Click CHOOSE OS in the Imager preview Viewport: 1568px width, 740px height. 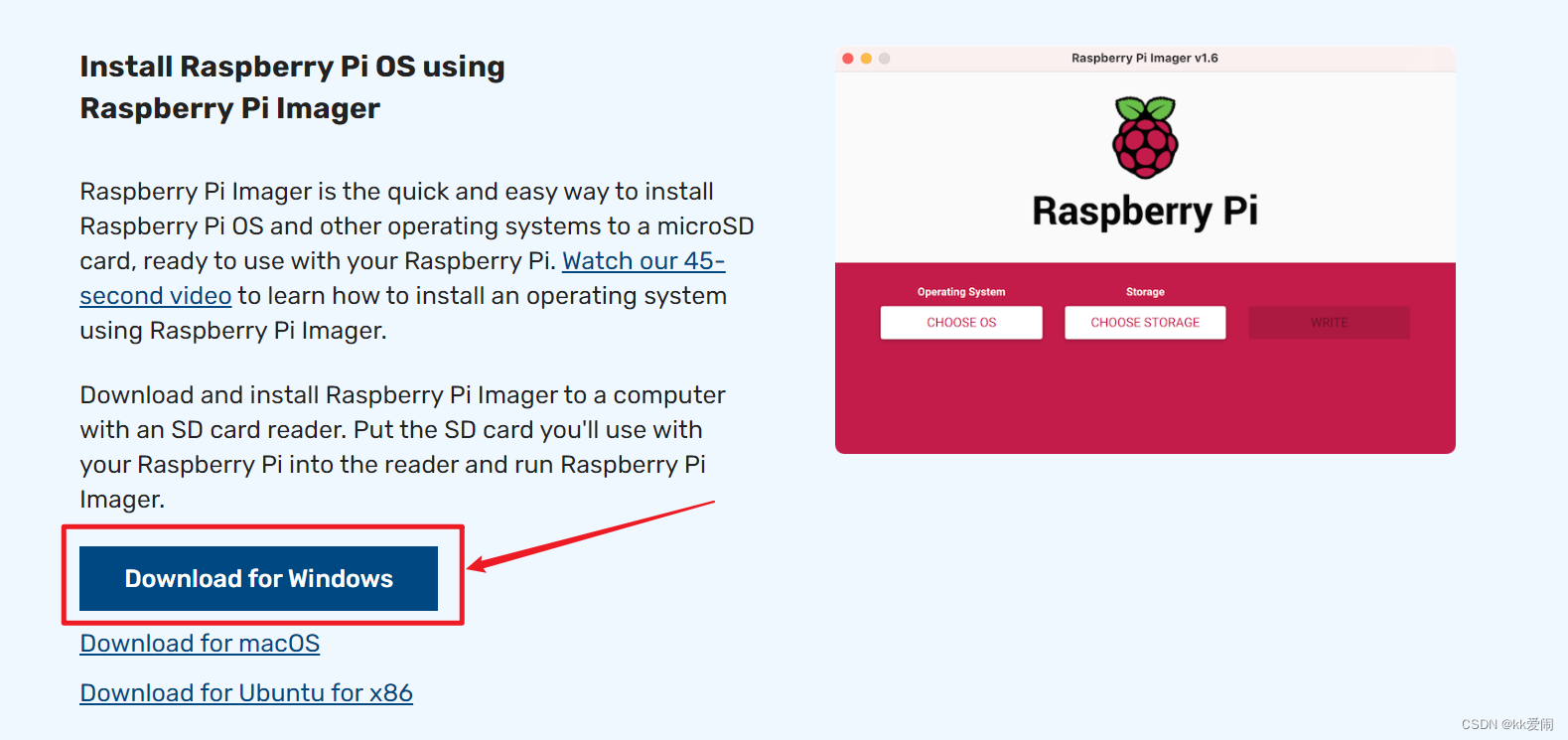[x=961, y=323]
